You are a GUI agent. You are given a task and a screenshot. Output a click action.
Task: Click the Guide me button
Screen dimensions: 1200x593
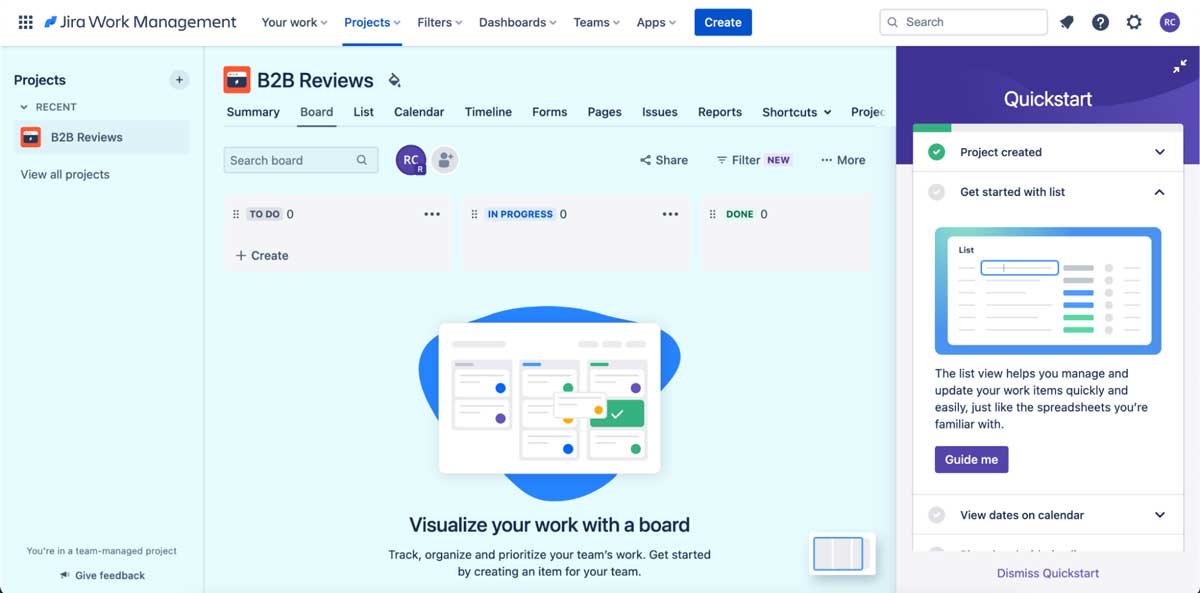[x=971, y=459]
